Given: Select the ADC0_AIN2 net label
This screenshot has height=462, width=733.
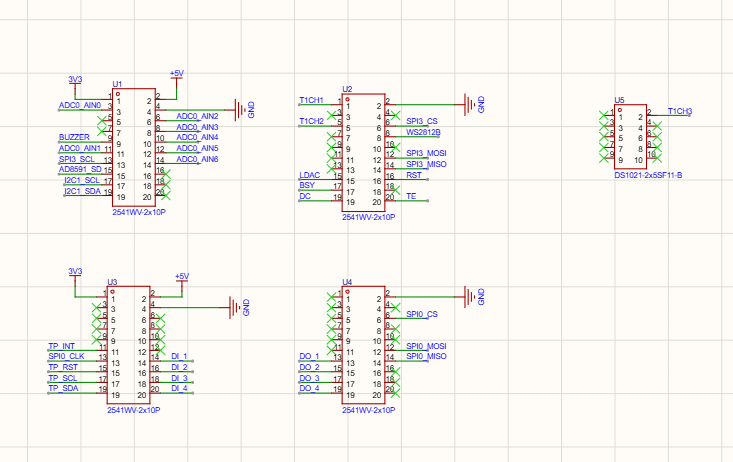Looking at the screenshot, I should 197,116.
